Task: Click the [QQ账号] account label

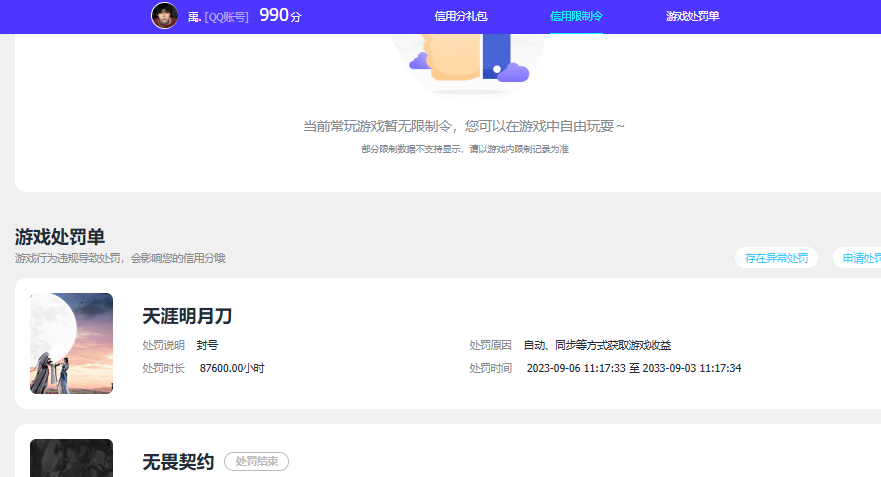Action: pos(226,17)
